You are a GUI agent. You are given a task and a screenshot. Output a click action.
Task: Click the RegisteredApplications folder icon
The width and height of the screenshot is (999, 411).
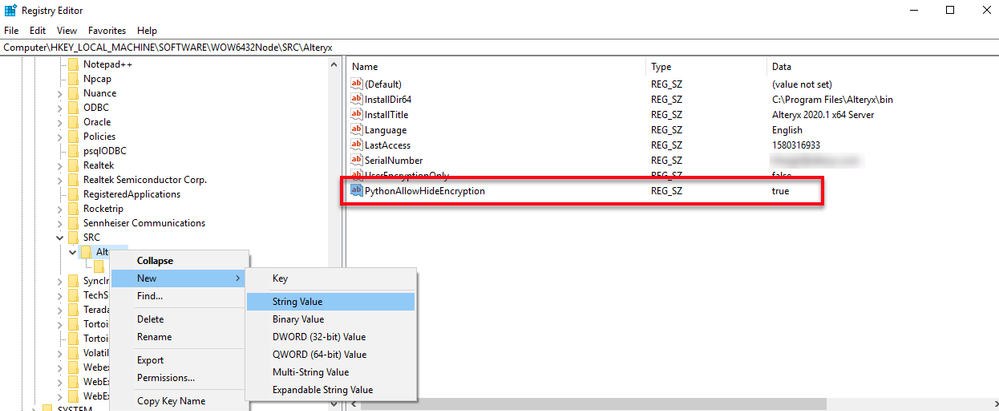pos(73,194)
